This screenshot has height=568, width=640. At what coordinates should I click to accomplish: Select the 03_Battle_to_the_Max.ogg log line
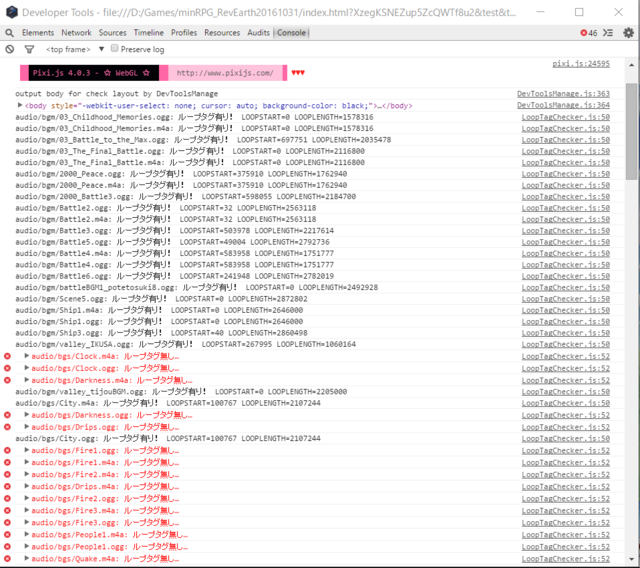pos(203,140)
